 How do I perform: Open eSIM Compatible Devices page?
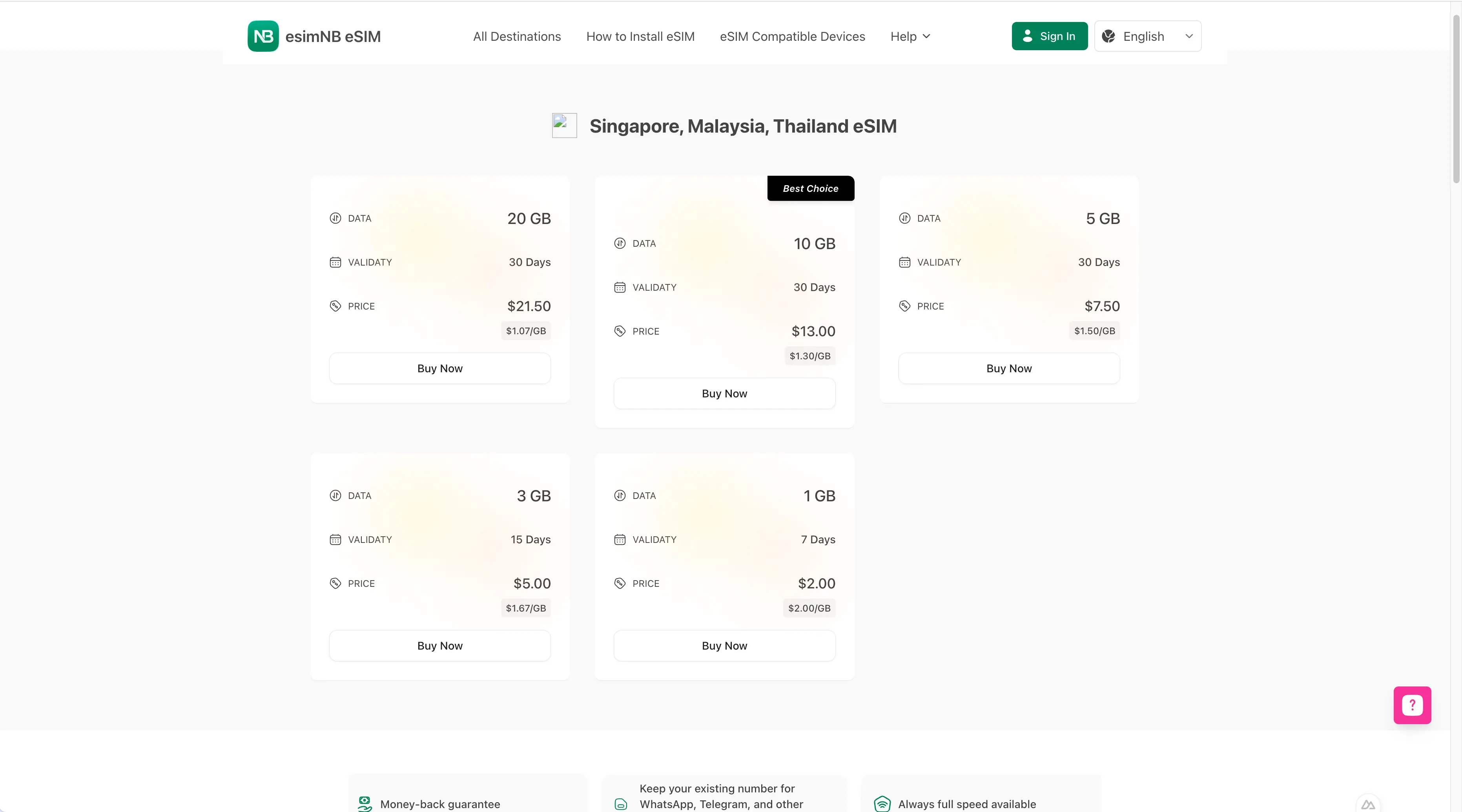point(792,36)
